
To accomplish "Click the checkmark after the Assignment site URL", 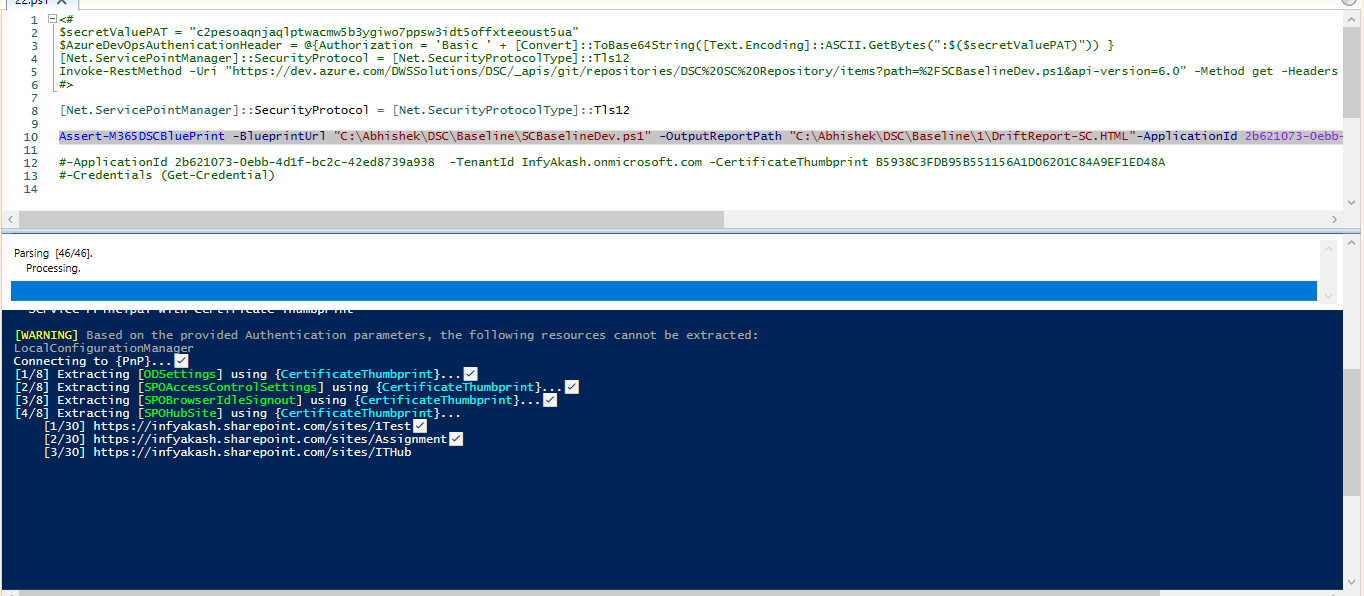I will pyautogui.click(x=456, y=438).
